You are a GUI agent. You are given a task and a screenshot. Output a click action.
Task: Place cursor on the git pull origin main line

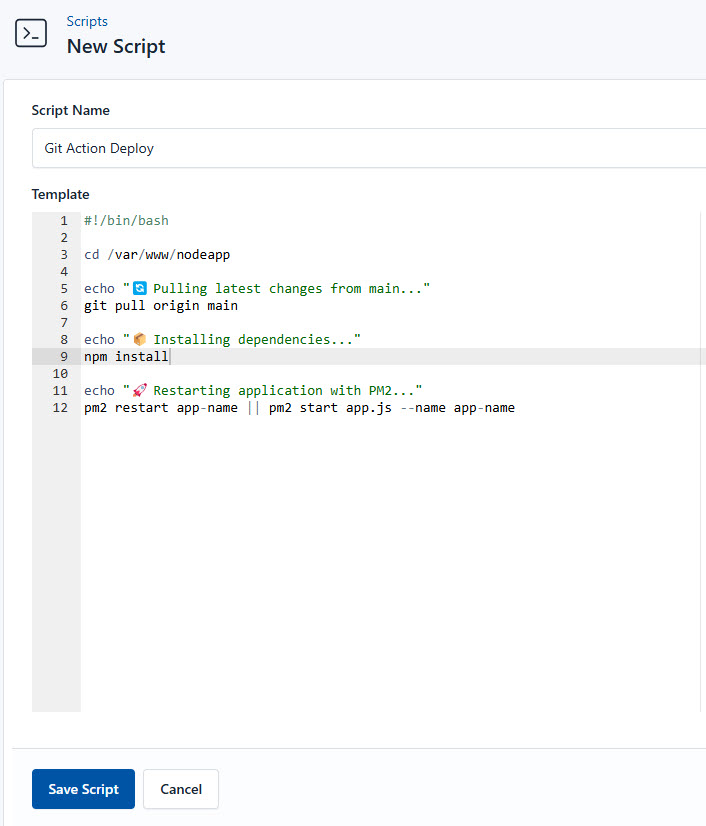click(x=160, y=305)
